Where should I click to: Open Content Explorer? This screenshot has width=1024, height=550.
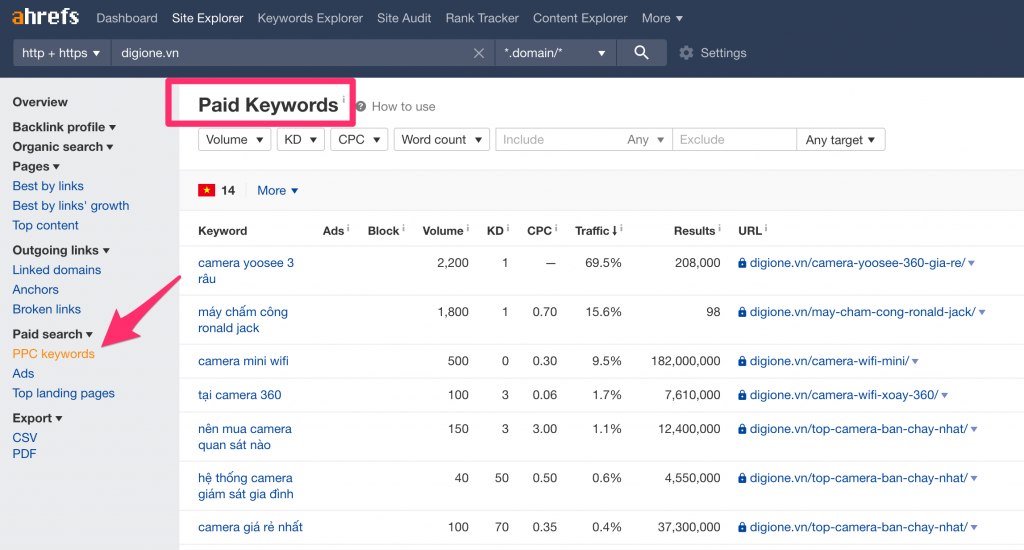[580, 18]
